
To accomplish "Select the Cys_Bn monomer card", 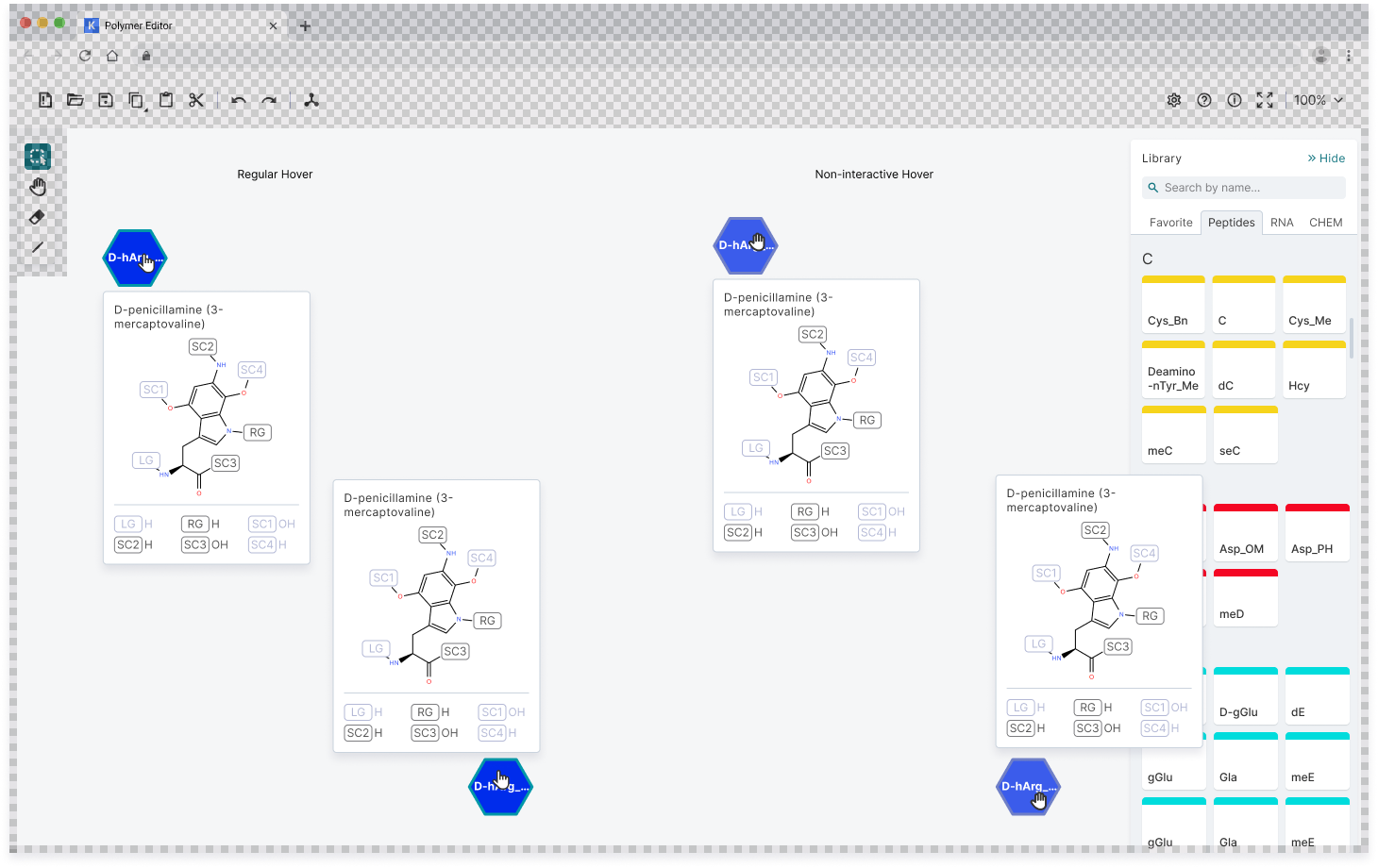I will (1173, 304).
